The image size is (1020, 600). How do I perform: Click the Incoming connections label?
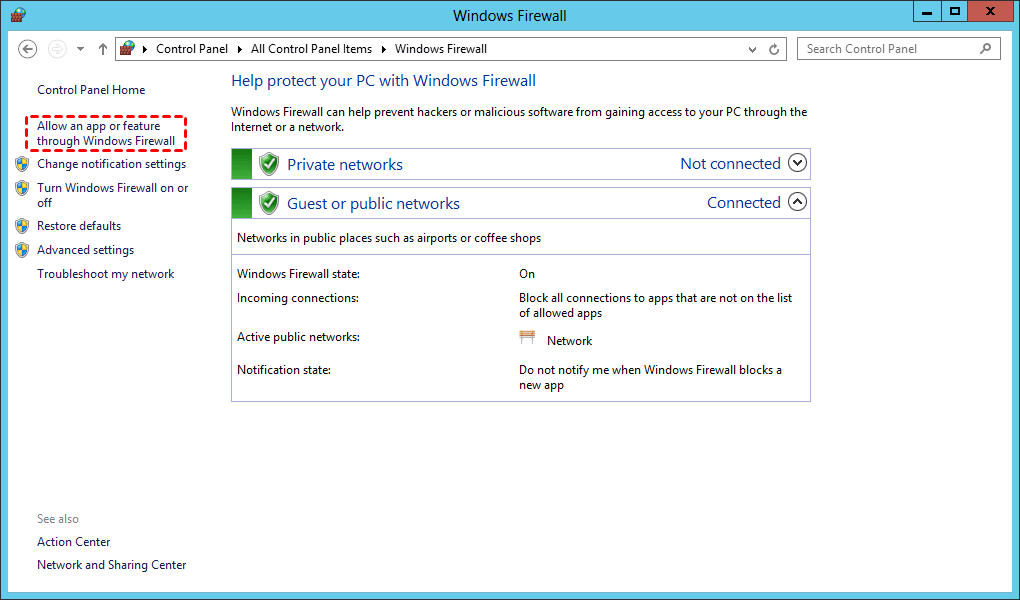(297, 298)
